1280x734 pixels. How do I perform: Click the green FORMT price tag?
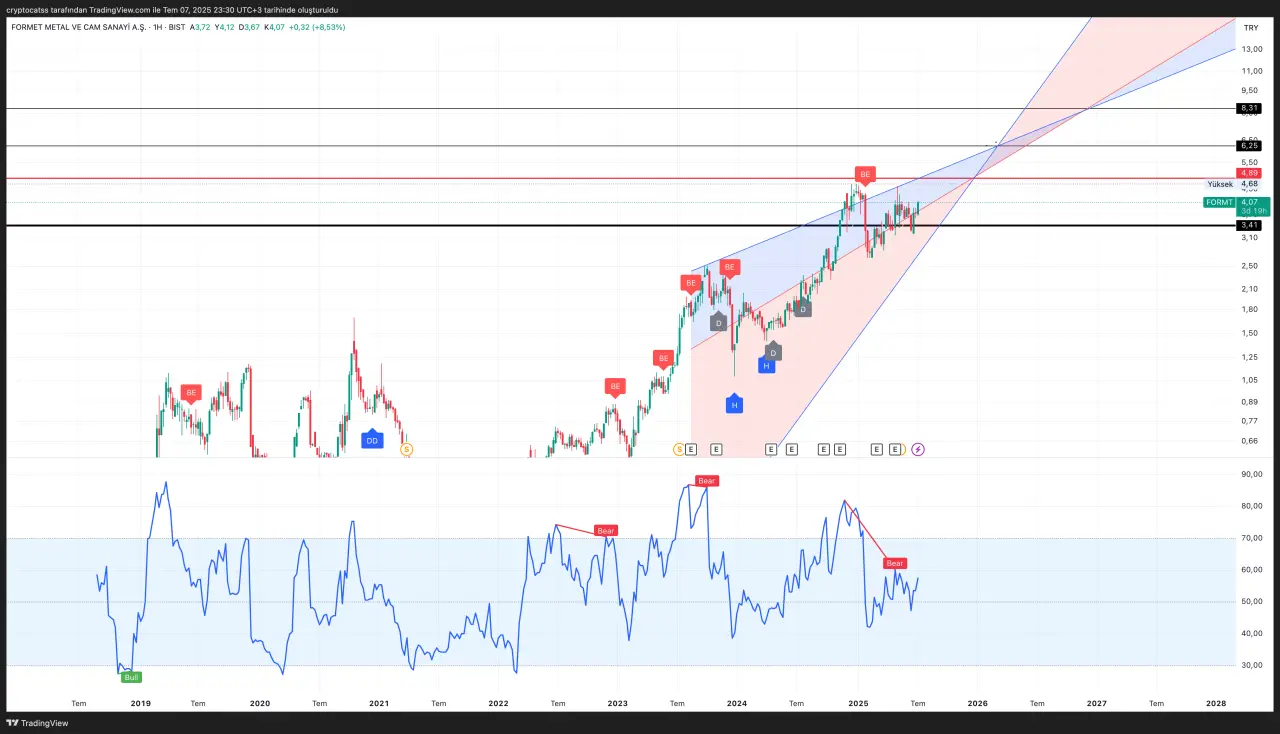click(x=1219, y=202)
